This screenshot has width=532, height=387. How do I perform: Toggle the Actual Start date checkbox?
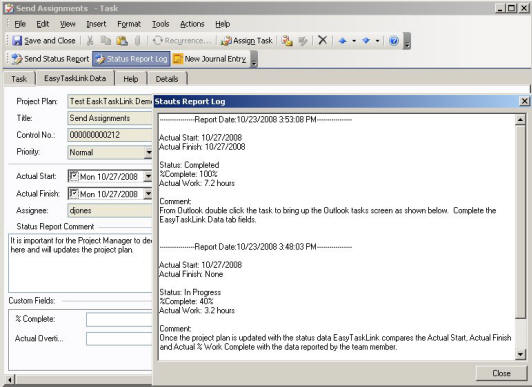(x=73, y=176)
